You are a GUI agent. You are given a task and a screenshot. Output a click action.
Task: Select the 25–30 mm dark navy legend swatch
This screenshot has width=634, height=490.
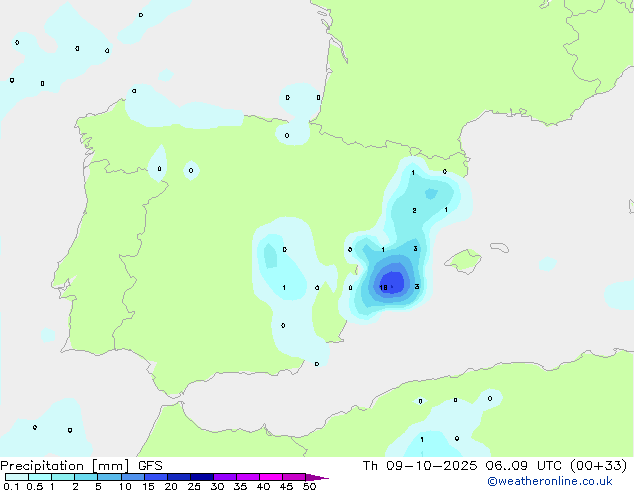(x=202, y=477)
